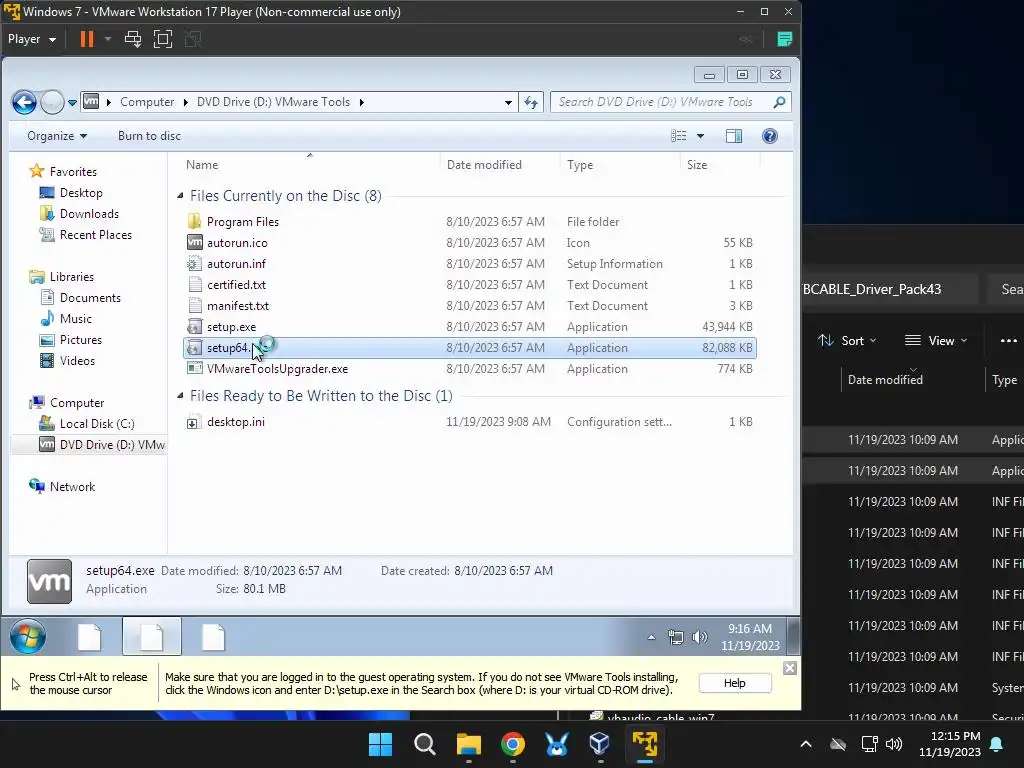Select VMwareToolsUpgrader.exe
Screen dimensions: 1024x768
click(470, 368)
